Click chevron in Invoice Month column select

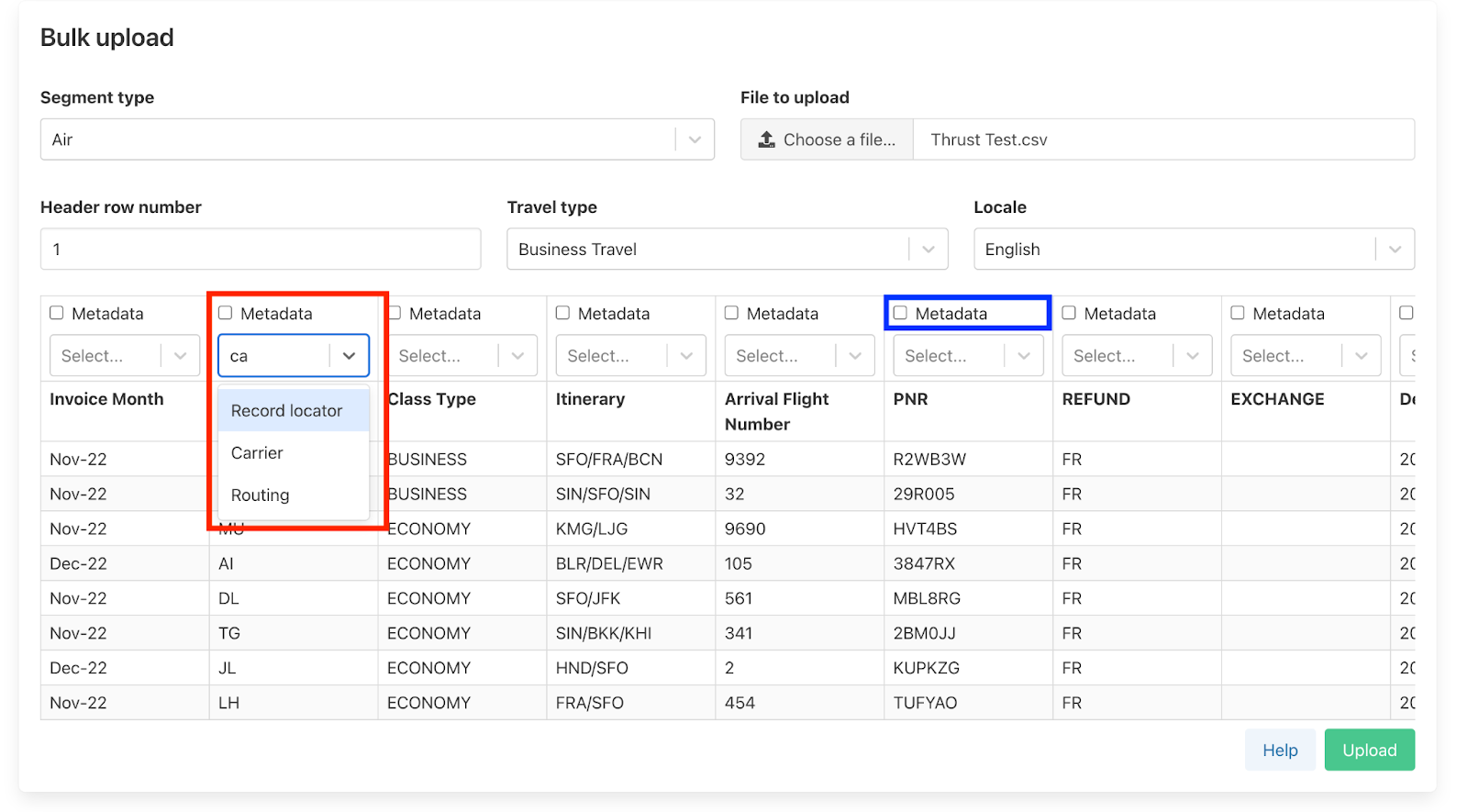coord(180,356)
